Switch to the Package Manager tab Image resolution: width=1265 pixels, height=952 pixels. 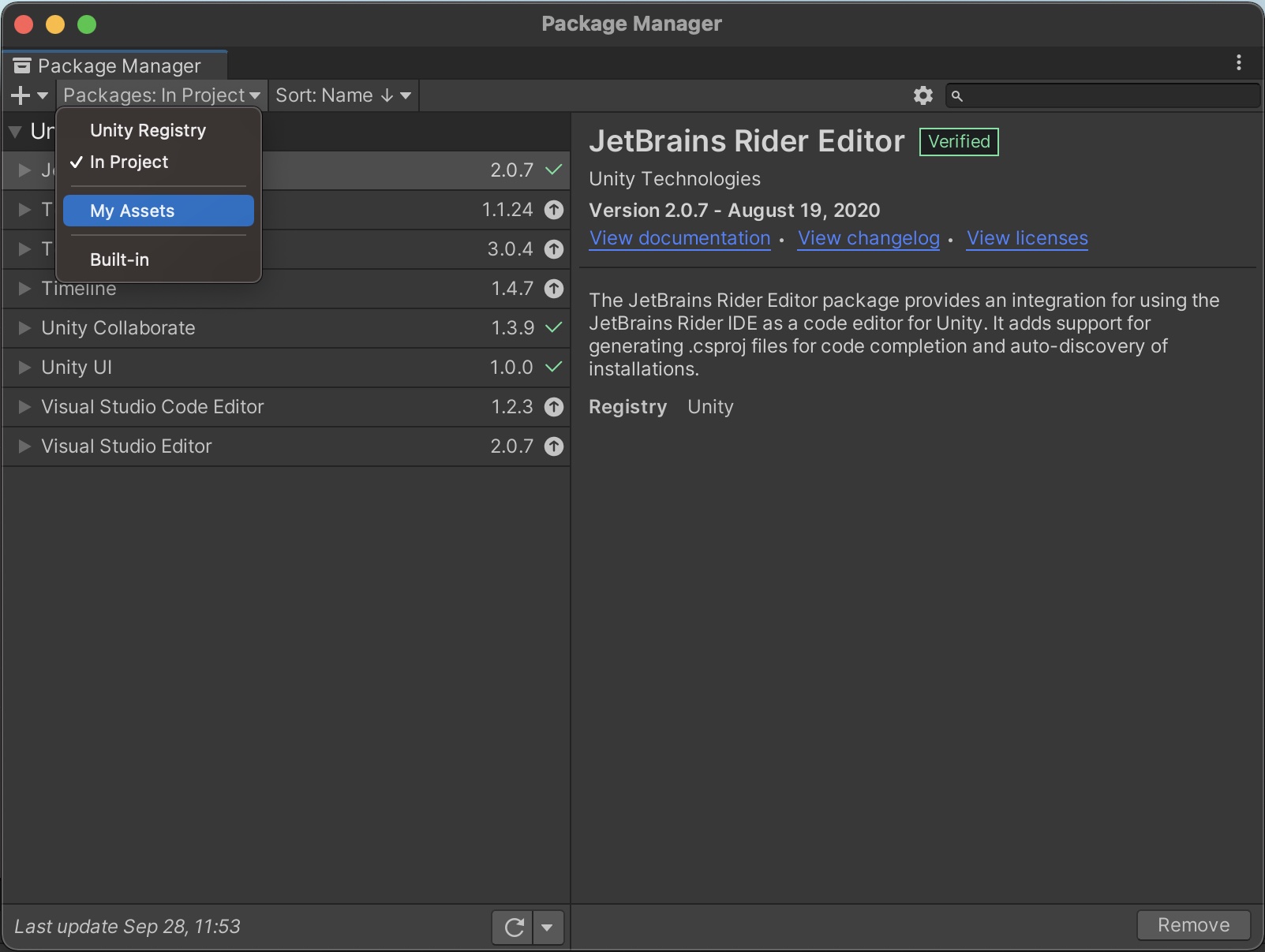pos(115,65)
